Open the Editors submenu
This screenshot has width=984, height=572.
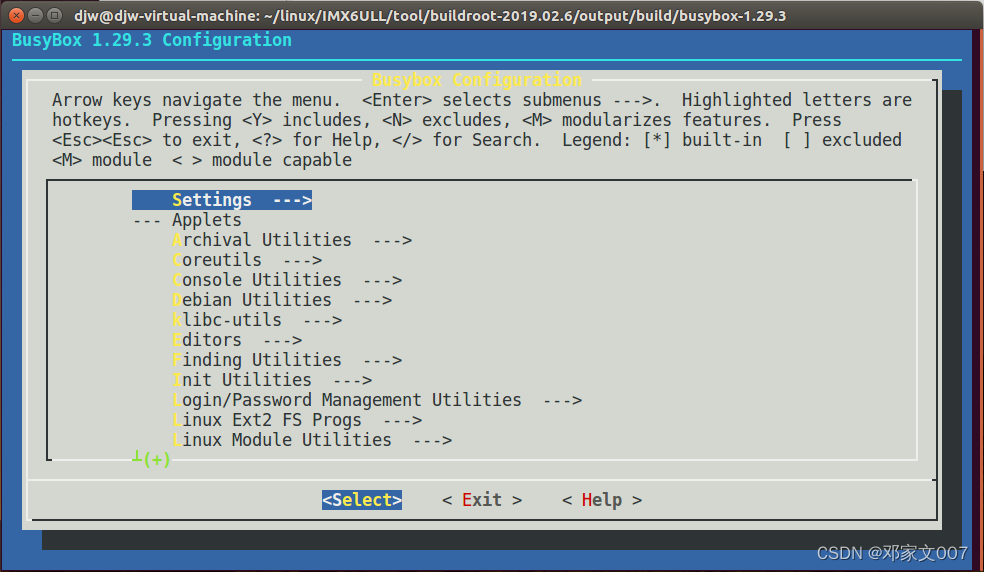click(237, 340)
